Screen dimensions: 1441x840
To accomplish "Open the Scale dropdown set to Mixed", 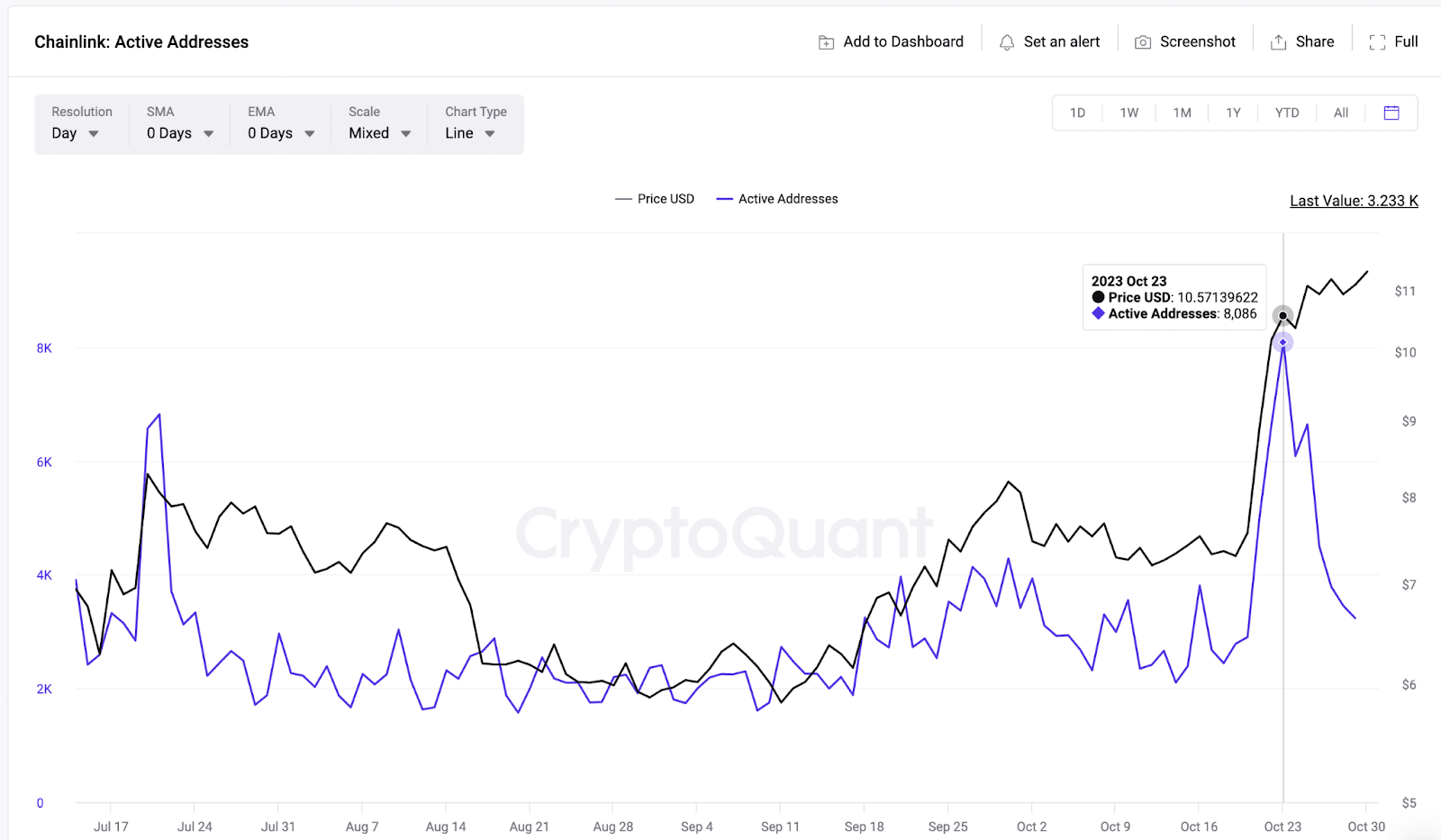I will tap(378, 132).
